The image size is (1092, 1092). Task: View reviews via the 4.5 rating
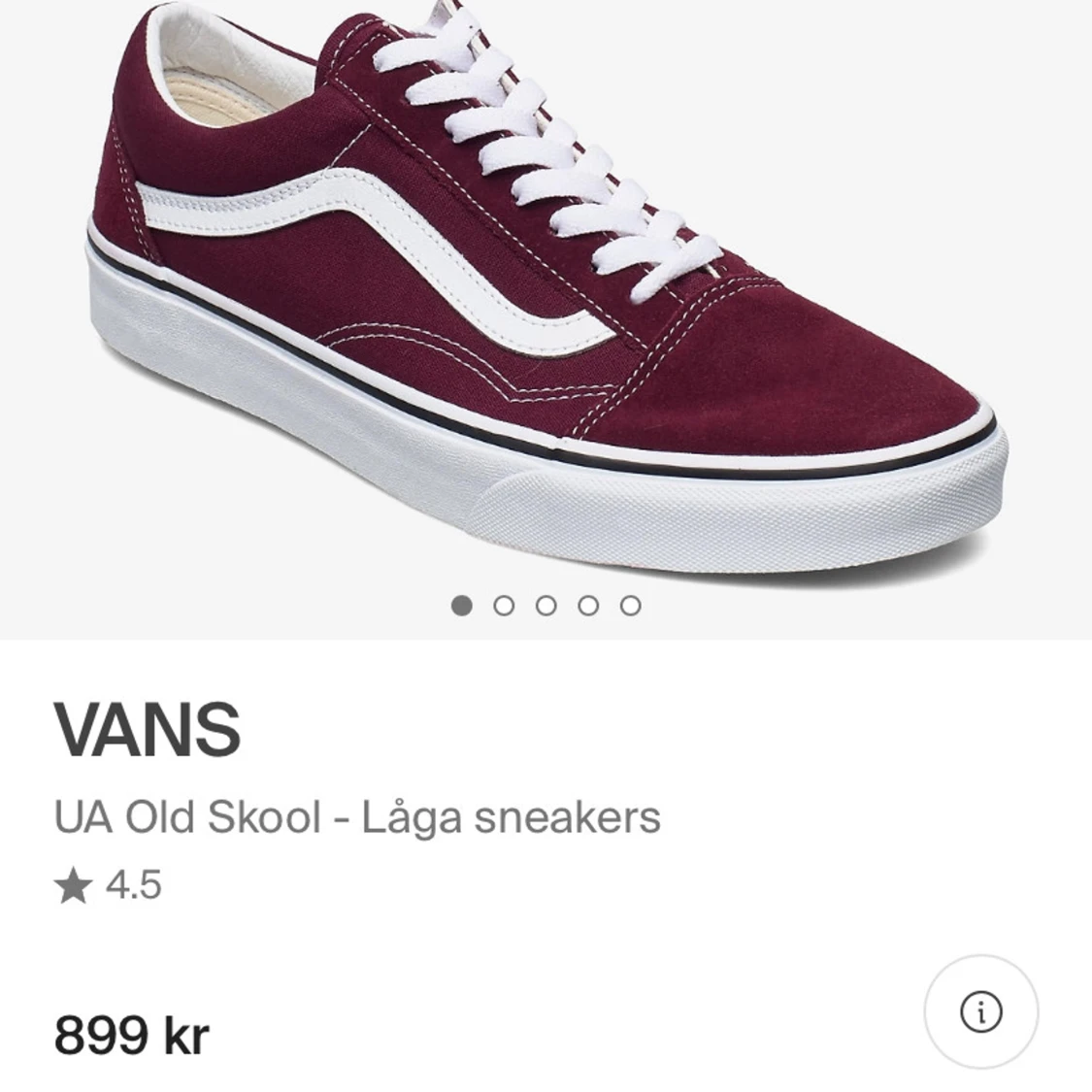pos(134,886)
